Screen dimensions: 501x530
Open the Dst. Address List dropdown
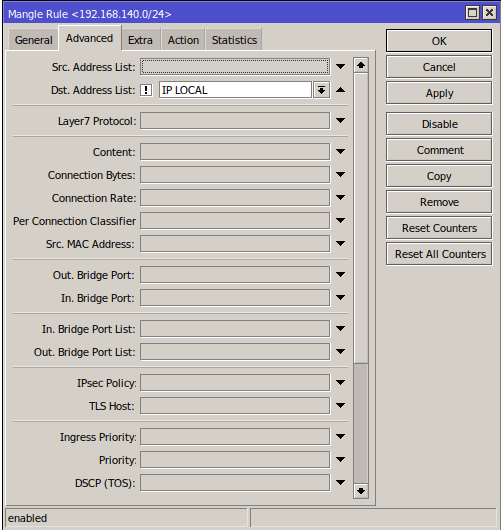(321, 90)
